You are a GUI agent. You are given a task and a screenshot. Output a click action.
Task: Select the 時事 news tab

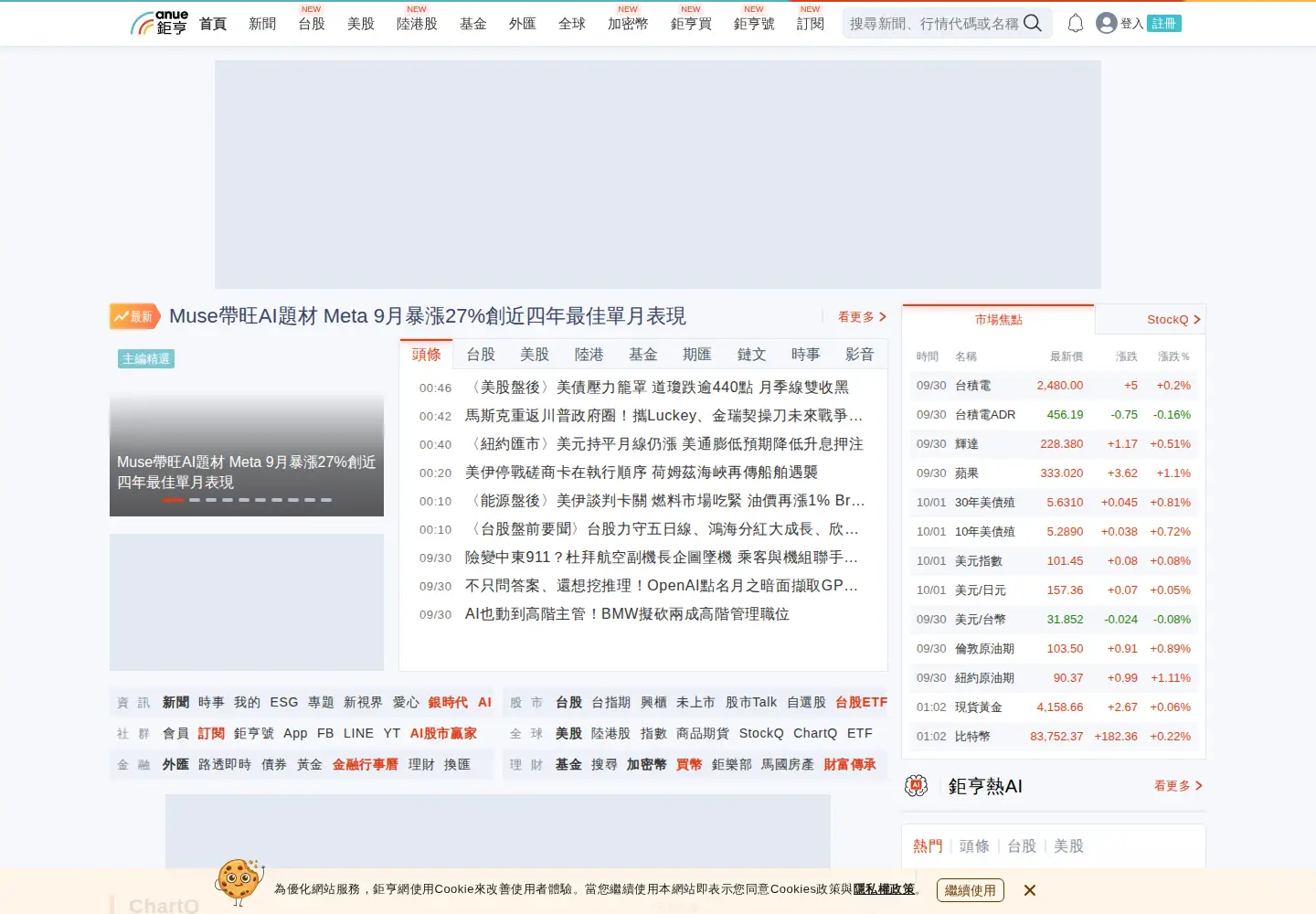pyautogui.click(x=806, y=355)
